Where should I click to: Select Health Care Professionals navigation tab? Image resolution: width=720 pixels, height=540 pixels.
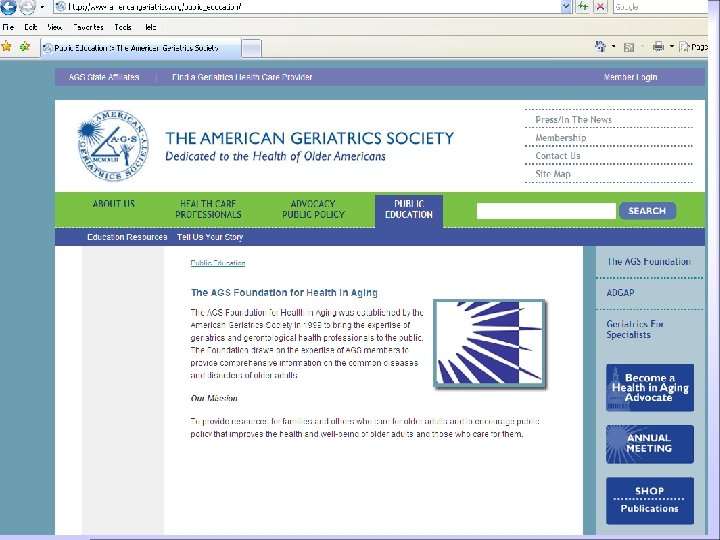208,209
